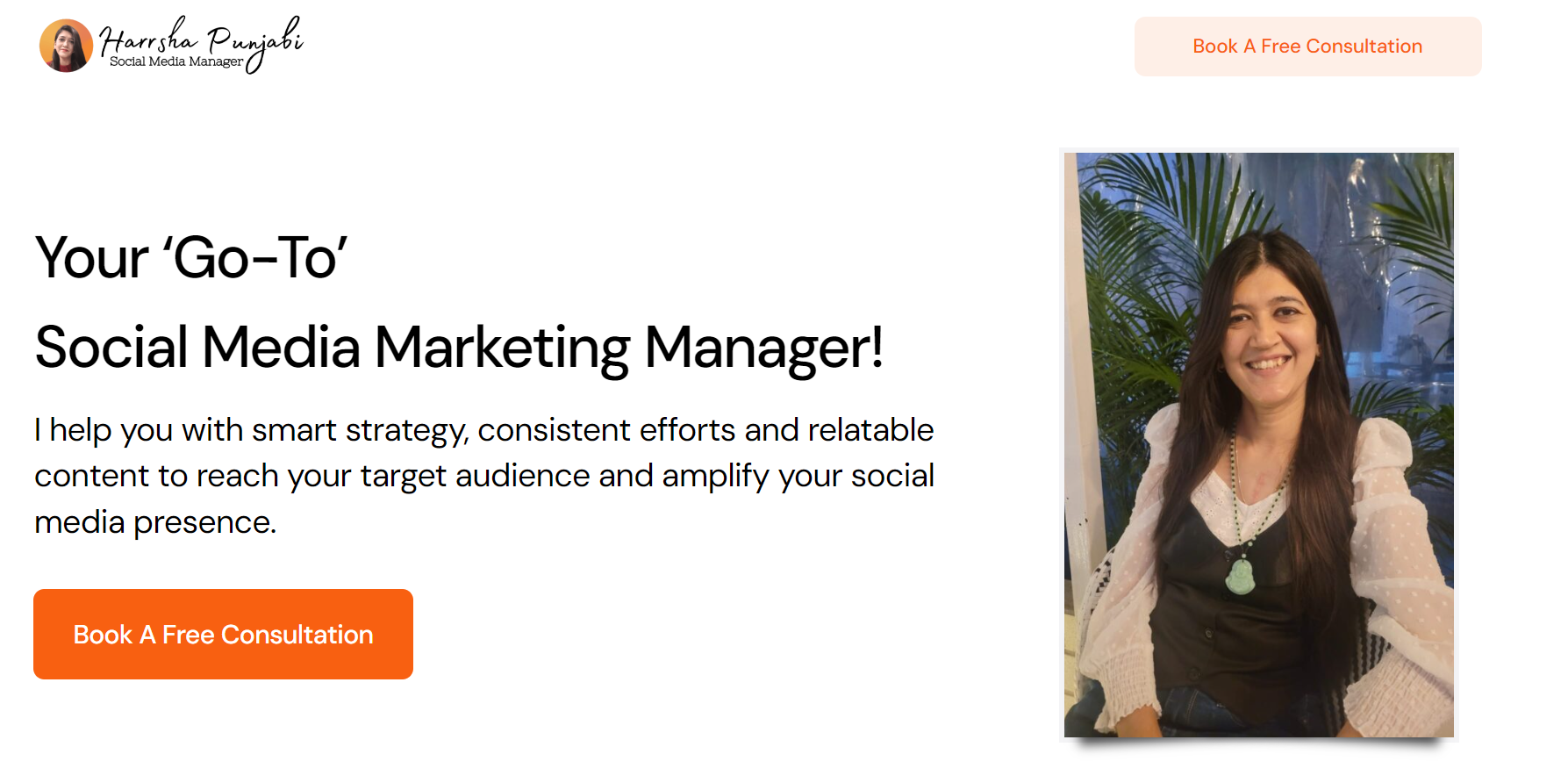Click the word "Manager!" ending the headline
Screen dimensions: 1568x783
pos(763,348)
